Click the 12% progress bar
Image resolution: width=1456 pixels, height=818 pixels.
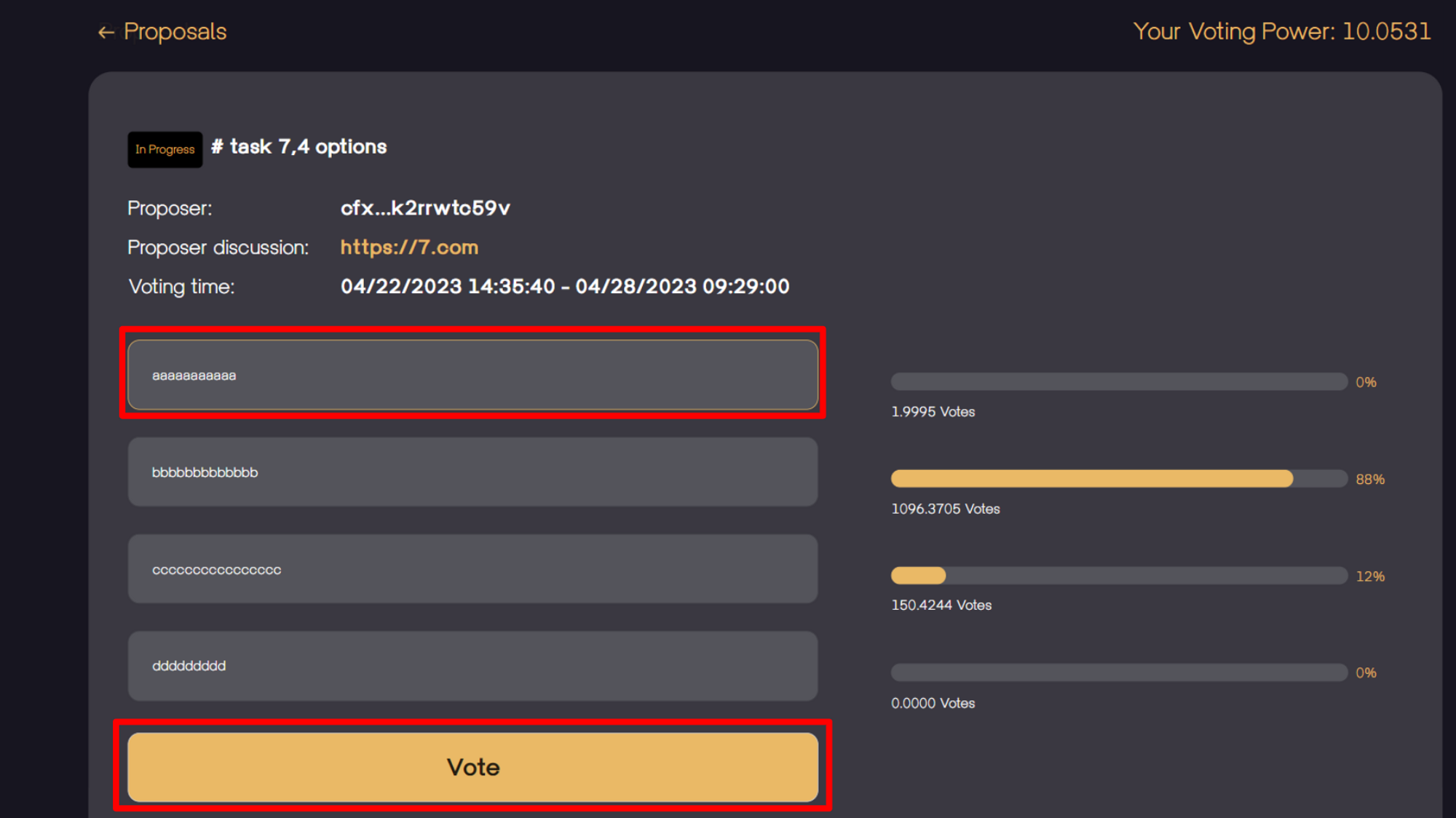coord(1119,576)
